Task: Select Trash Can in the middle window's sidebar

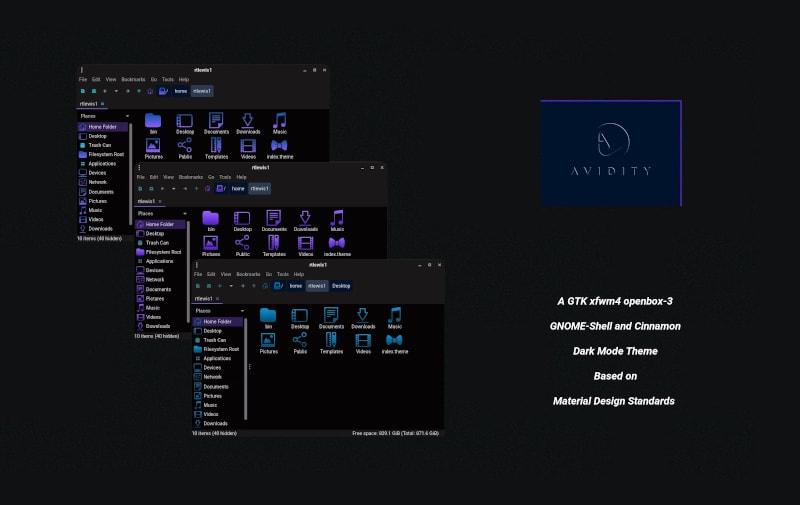Action: [157, 243]
